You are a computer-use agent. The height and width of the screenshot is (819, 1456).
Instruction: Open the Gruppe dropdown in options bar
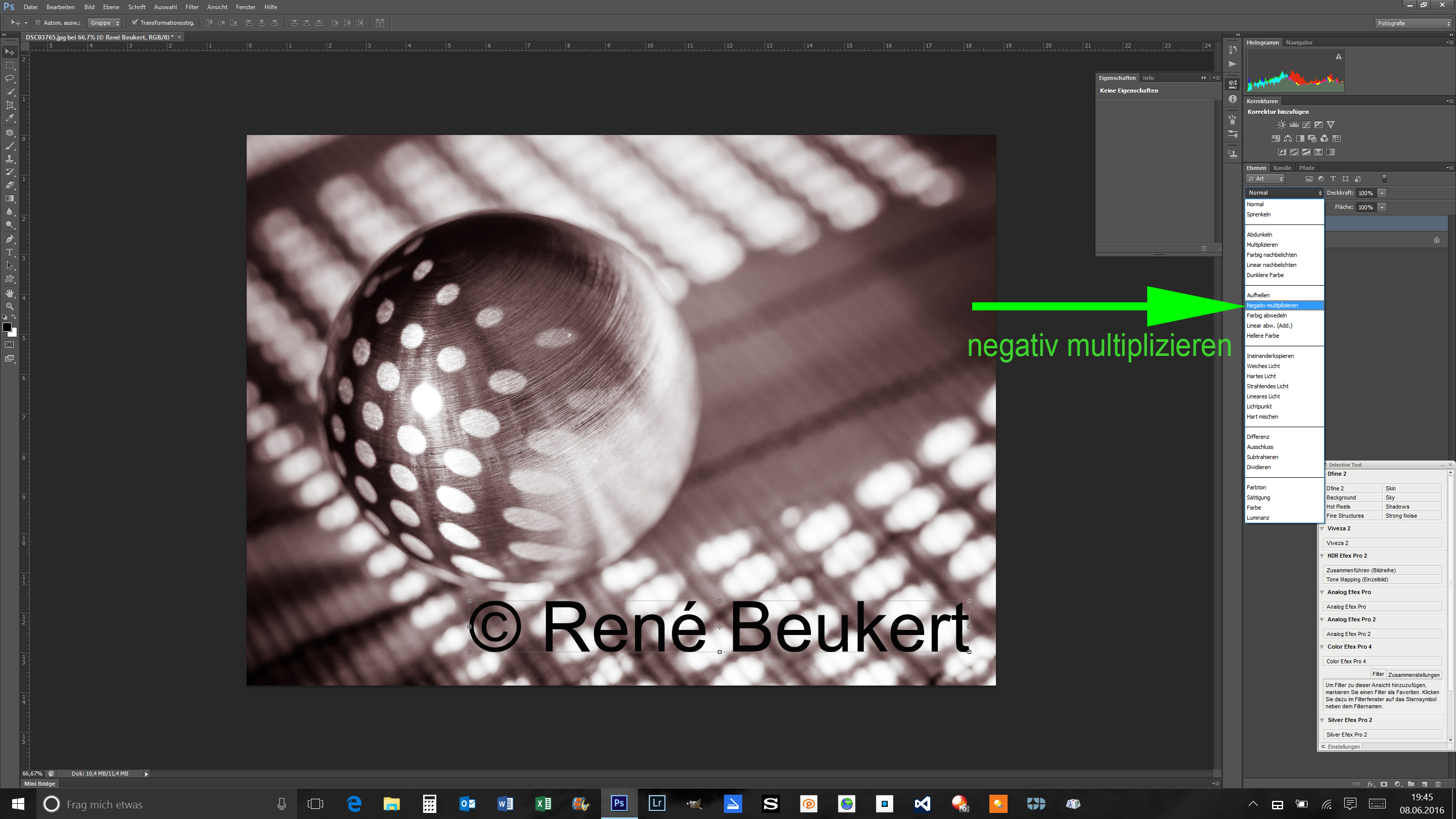(x=105, y=23)
